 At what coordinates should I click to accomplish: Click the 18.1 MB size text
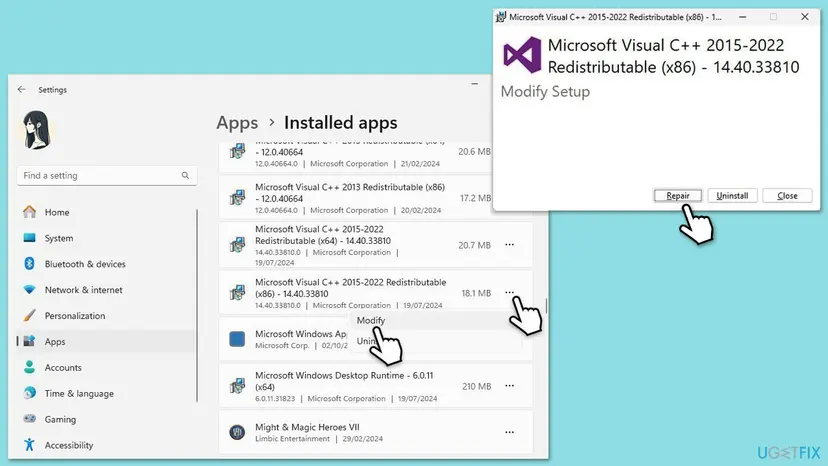[x=476, y=293]
